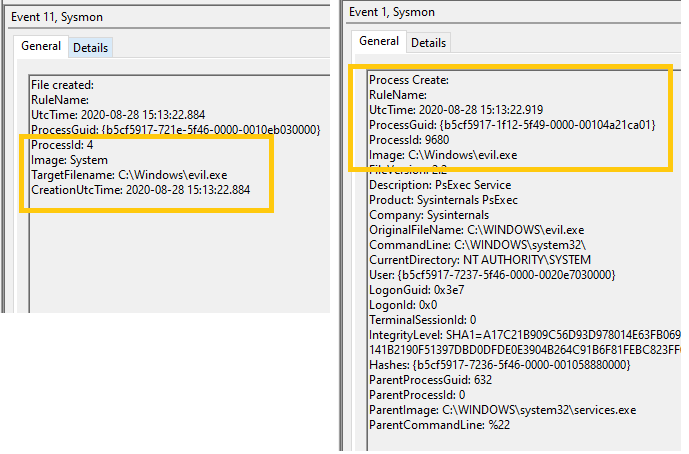
Task: Click ProcessGuid b5cf5917-721e line in Event 11
Action: pos(176,130)
